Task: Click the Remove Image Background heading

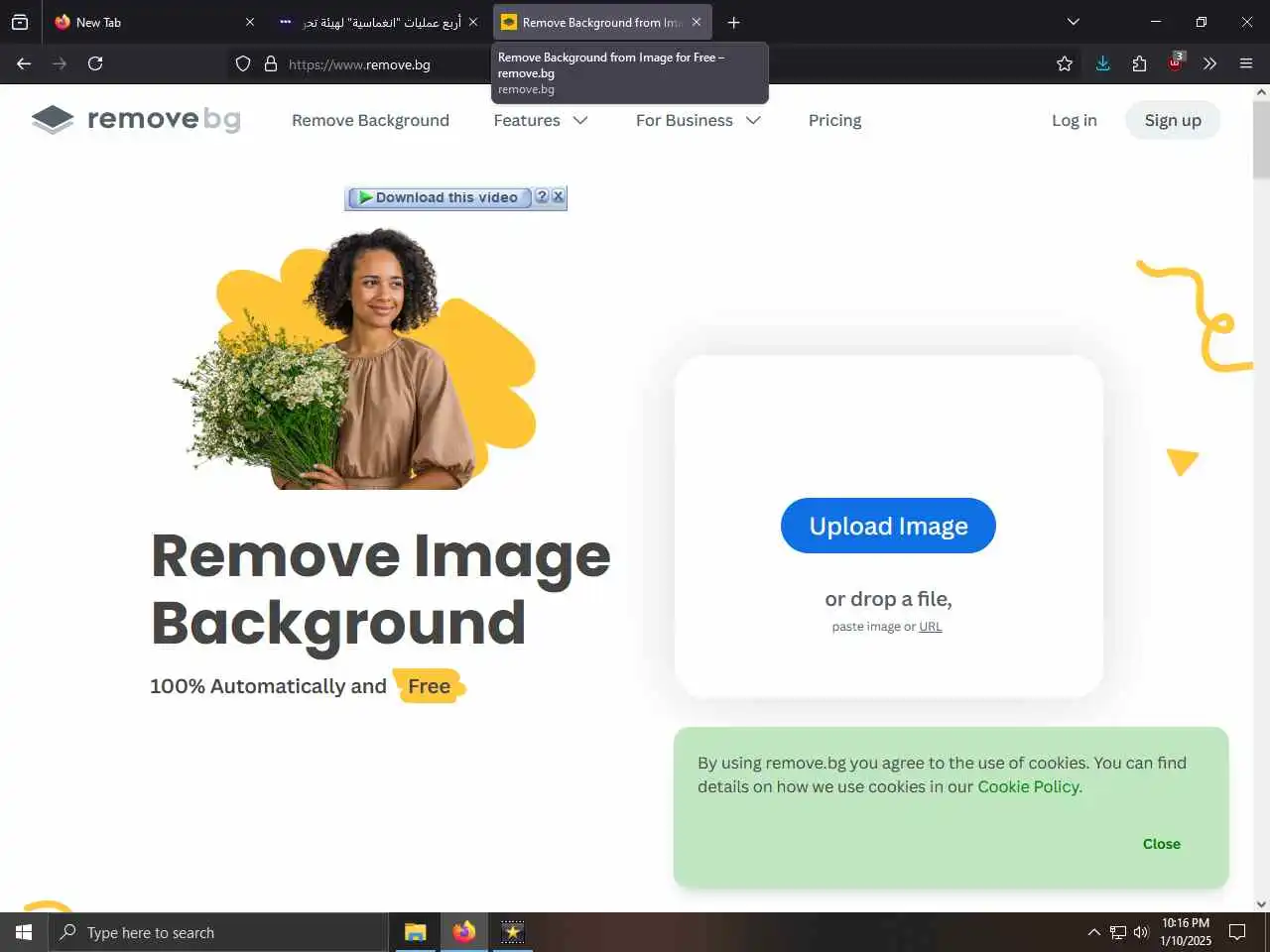Action: pos(380,589)
